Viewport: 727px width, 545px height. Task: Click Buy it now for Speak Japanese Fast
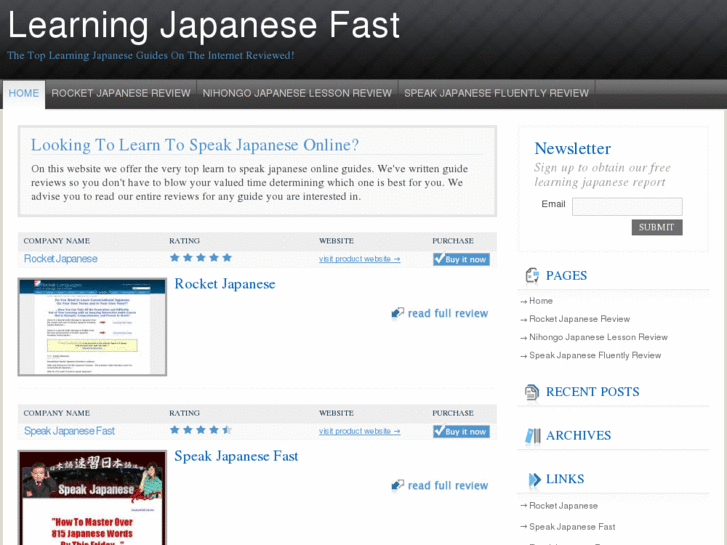click(461, 431)
